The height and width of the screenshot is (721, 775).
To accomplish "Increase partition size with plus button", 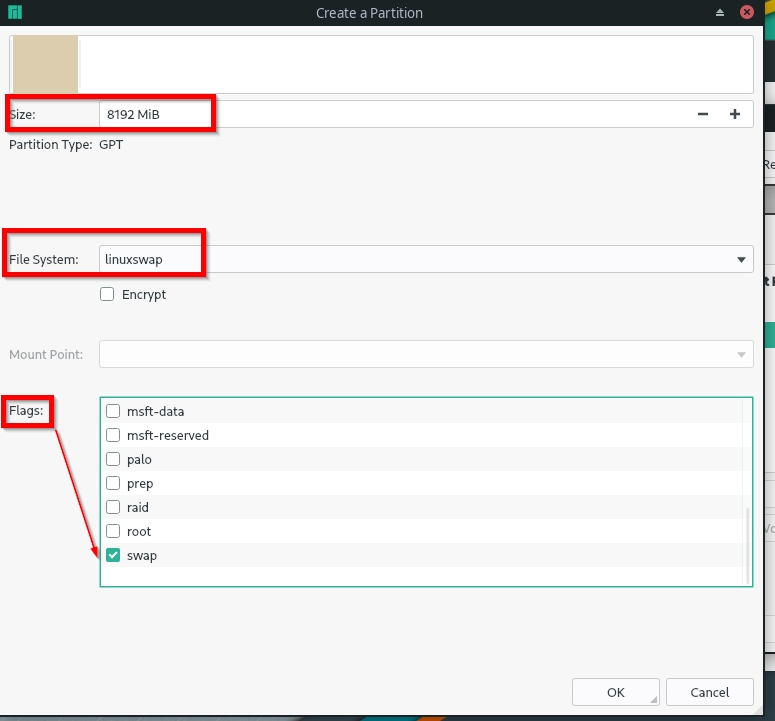I will (735, 114).
